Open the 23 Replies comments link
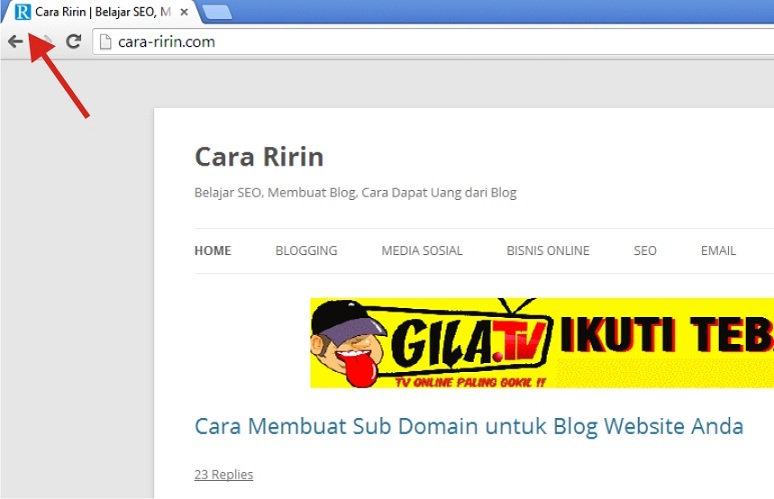 tap(224, 474)
